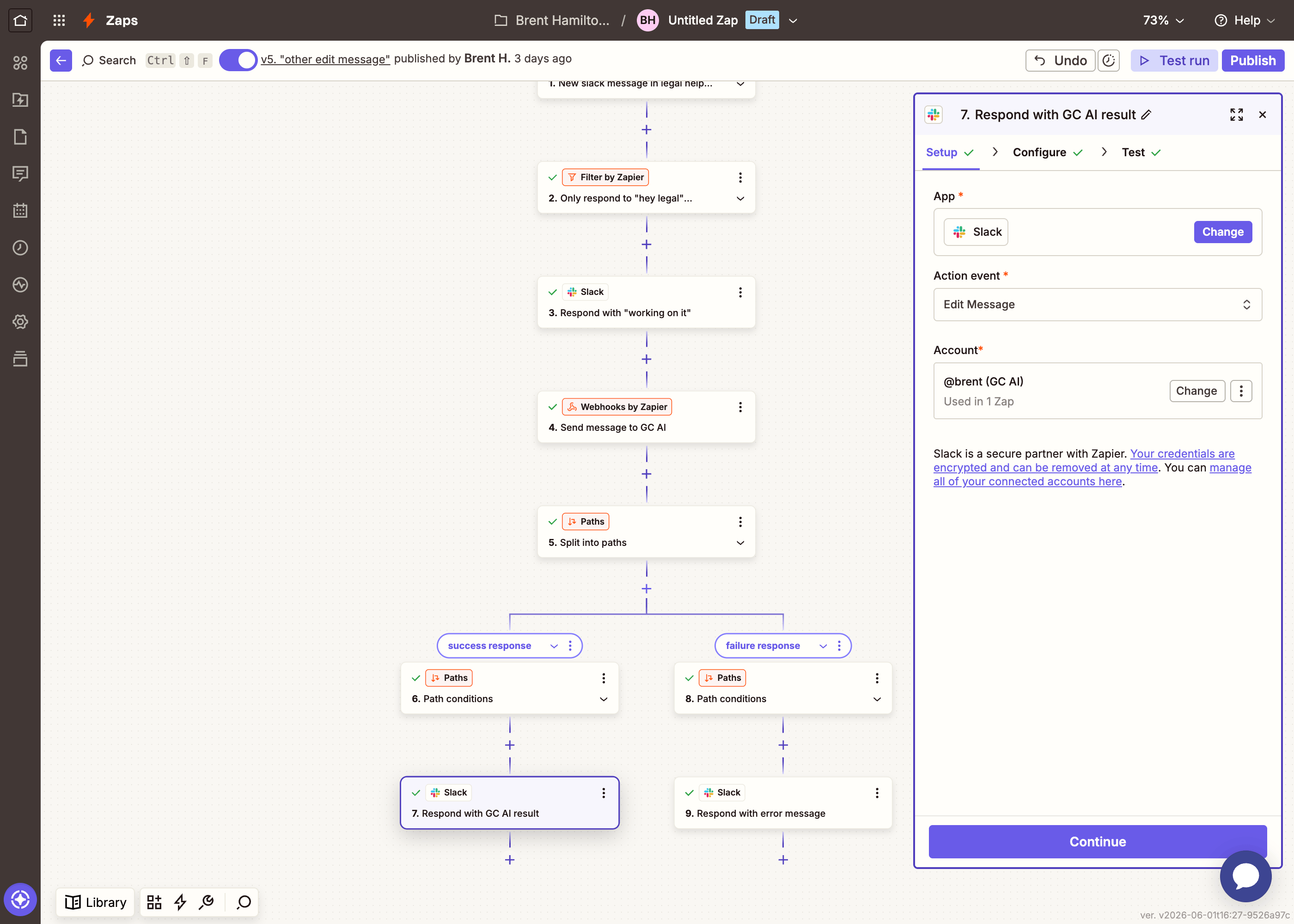1294x924 pixels.
Task: Add a step below step 9
Action: [783, 860]
